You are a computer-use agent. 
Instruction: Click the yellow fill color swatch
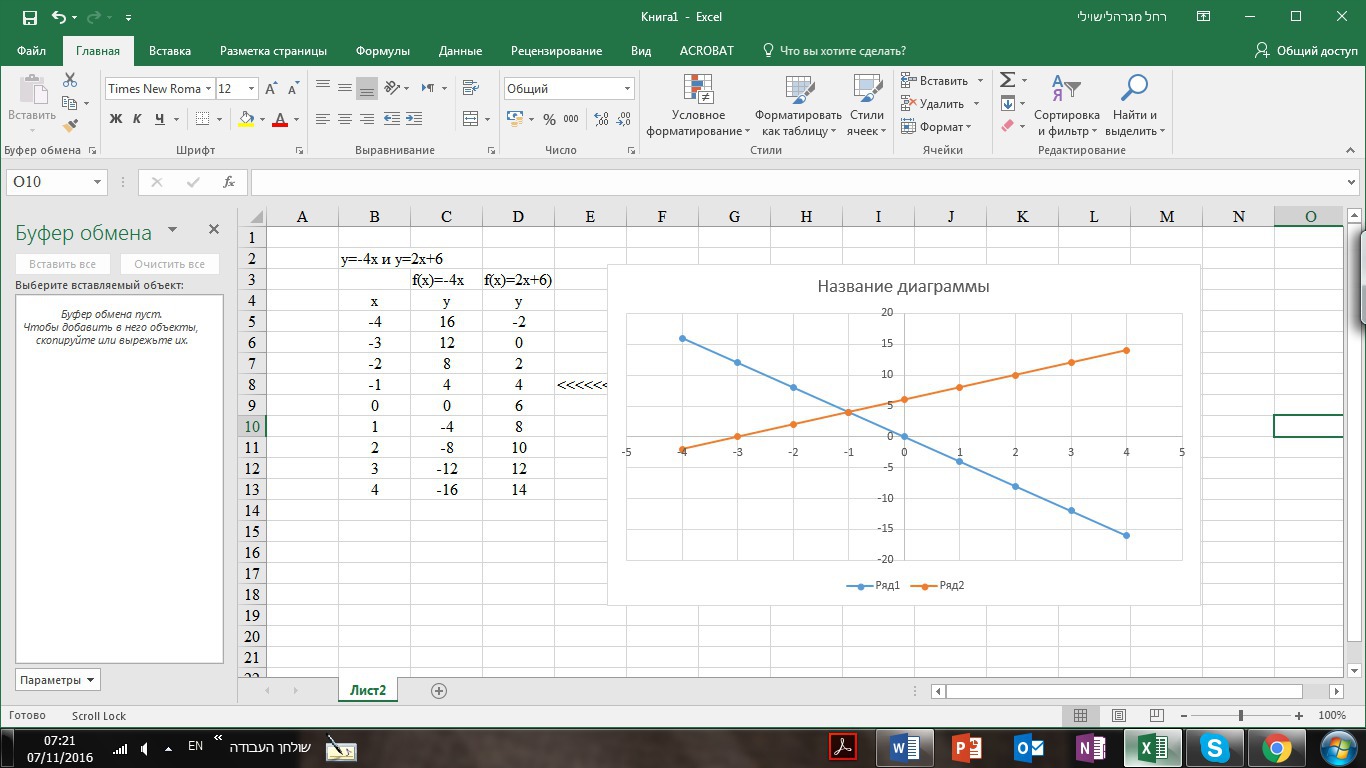point(246,119)
